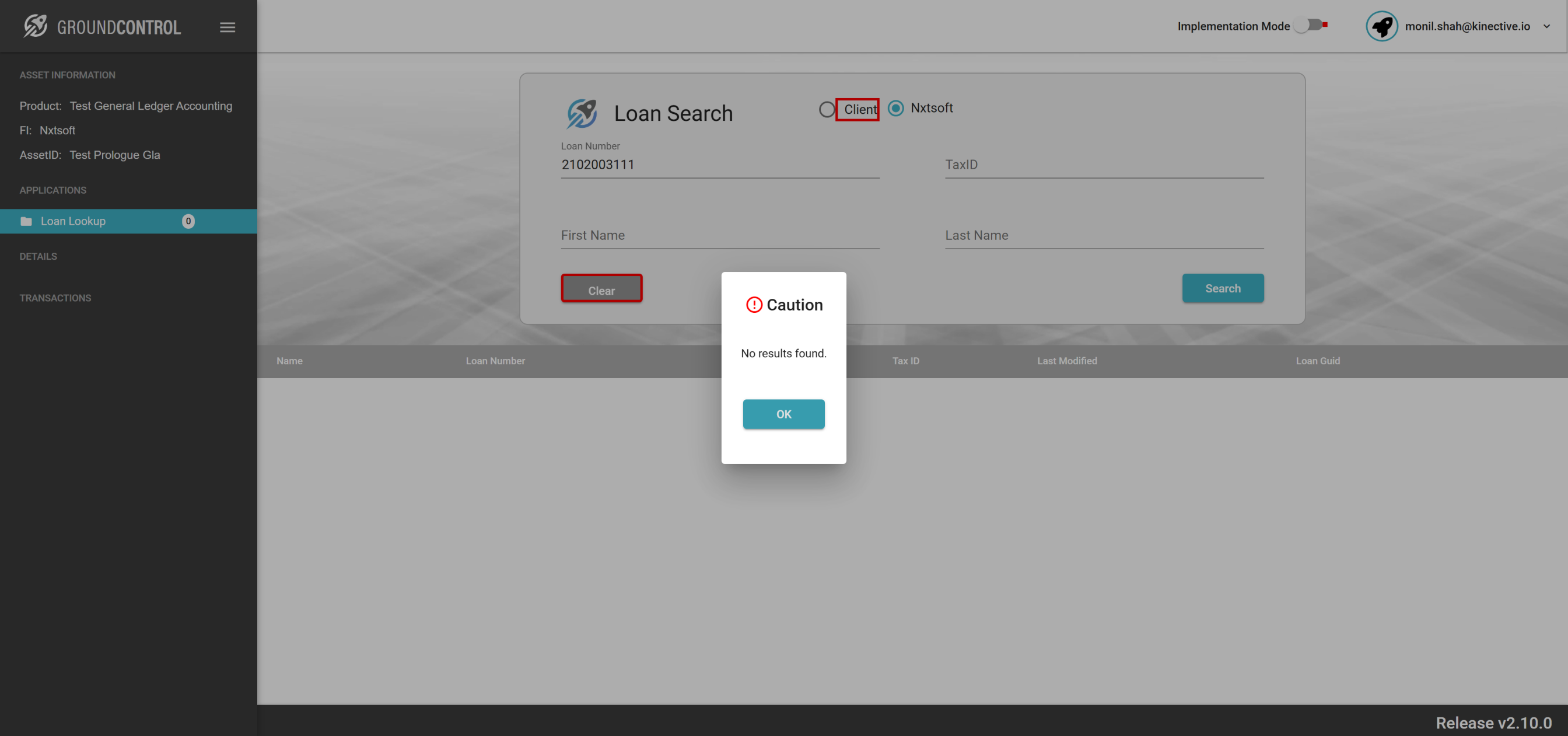Select the Nxtsoft radio button
Viewport: 1568px width, 736px height.
click(895, 109)
